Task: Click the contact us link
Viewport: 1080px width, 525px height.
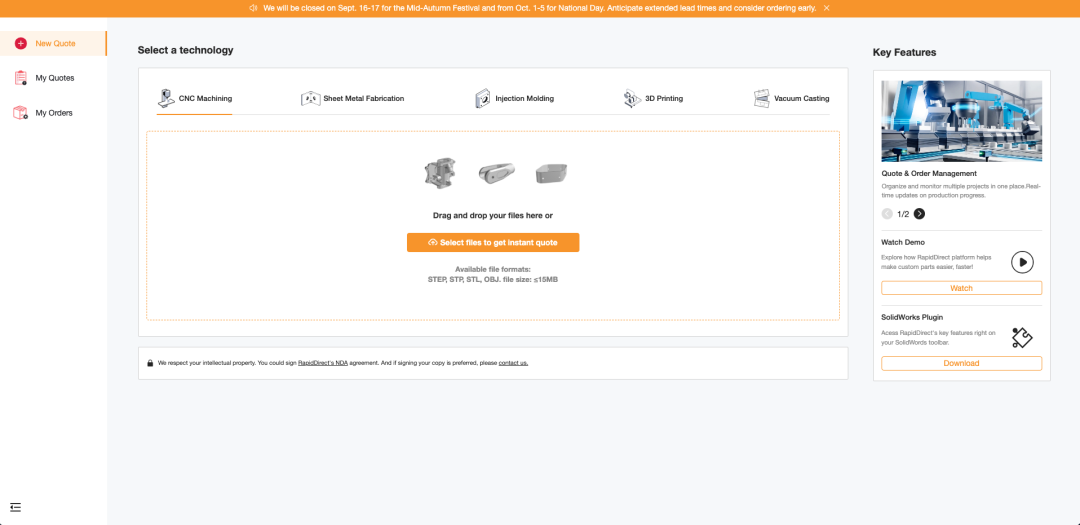Action: tap(513, 362)
